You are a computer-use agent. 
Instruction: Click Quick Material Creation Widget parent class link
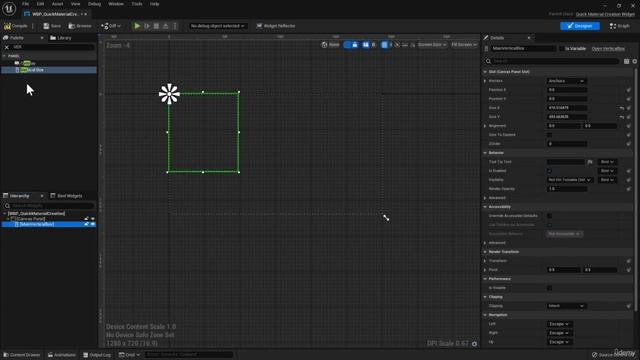coord(605,14)
